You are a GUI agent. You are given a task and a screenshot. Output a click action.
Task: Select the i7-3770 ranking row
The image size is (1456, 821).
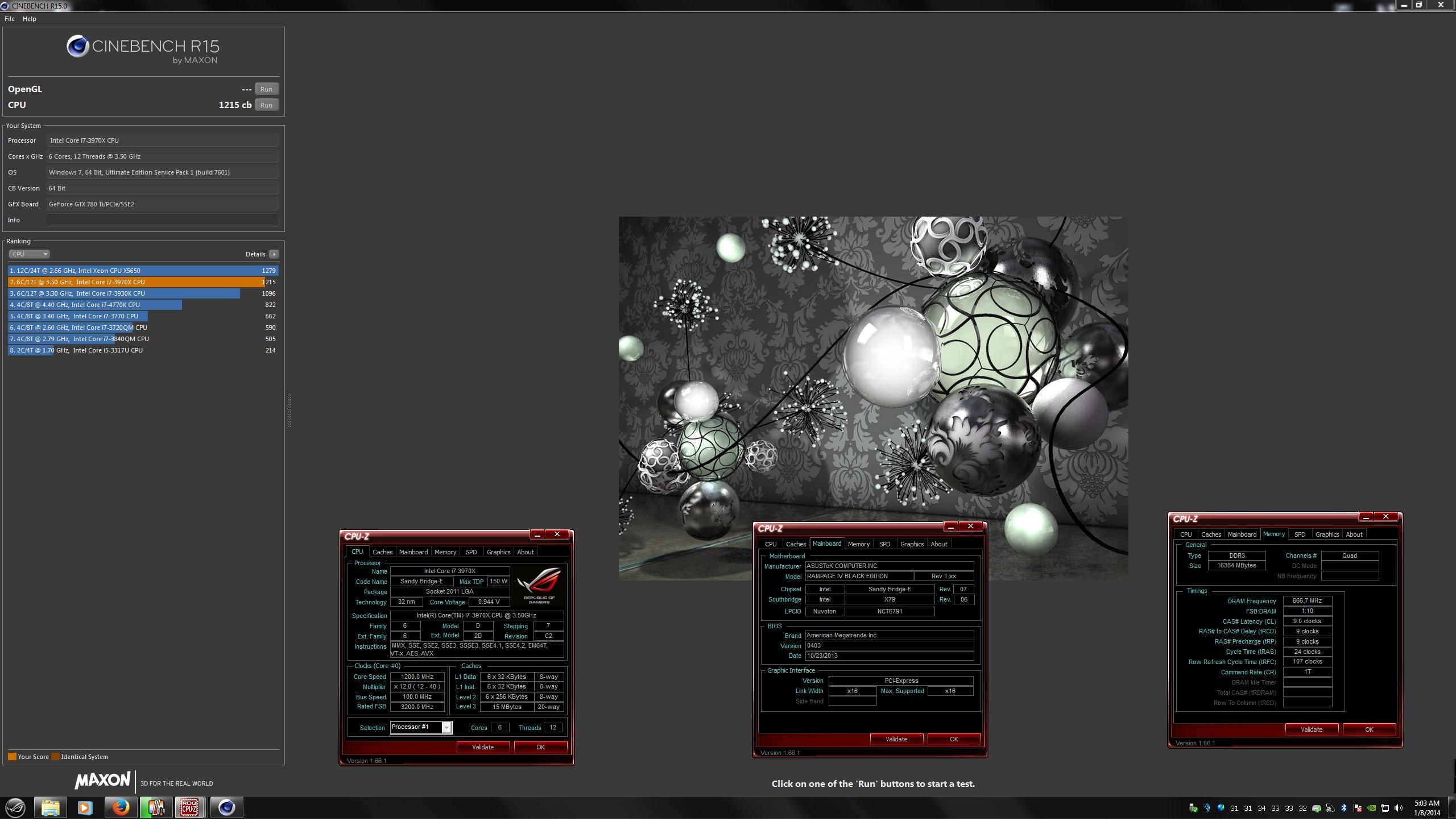pos(143,317)
